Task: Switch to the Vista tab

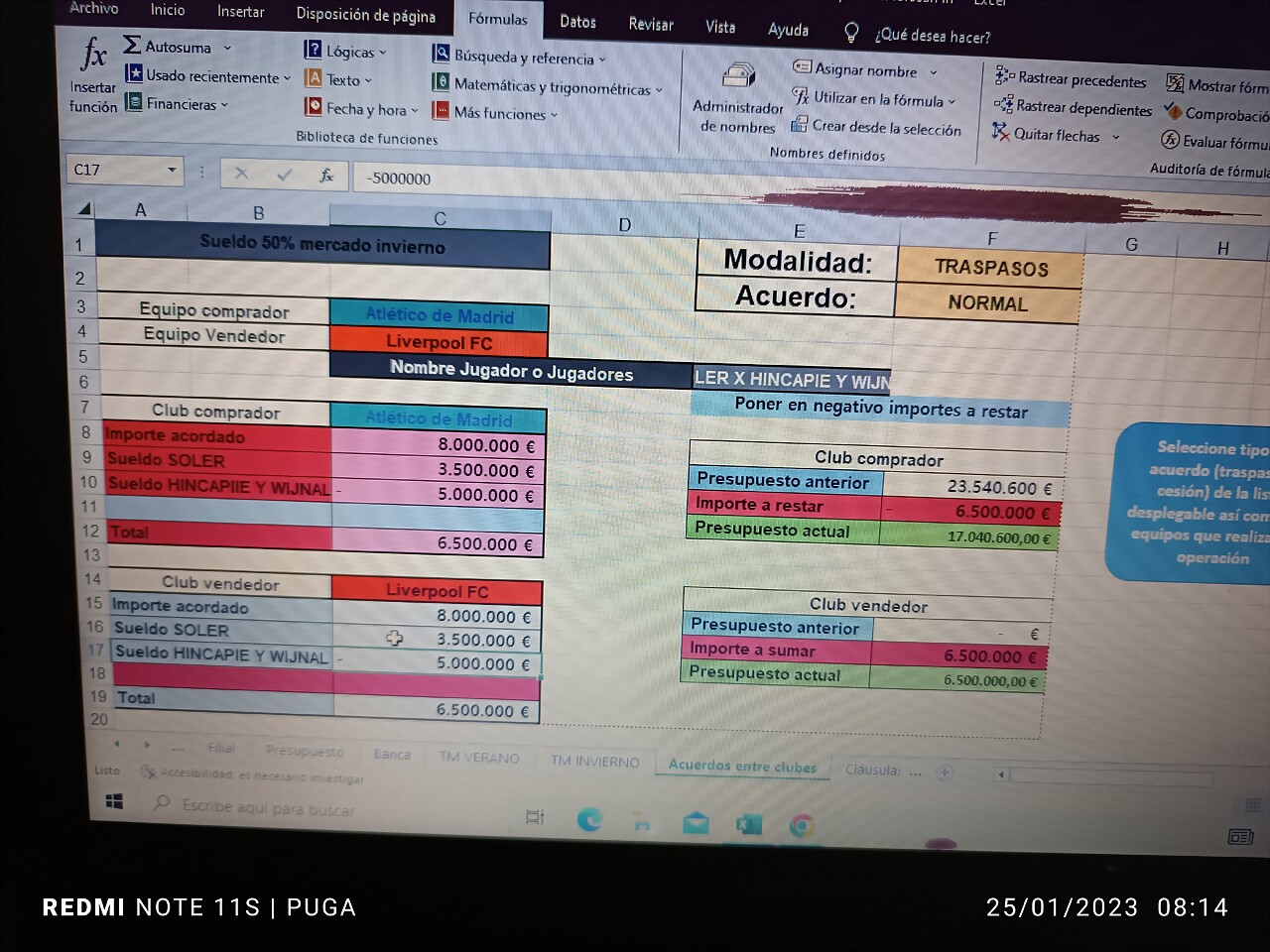Action: pos(720,27)
